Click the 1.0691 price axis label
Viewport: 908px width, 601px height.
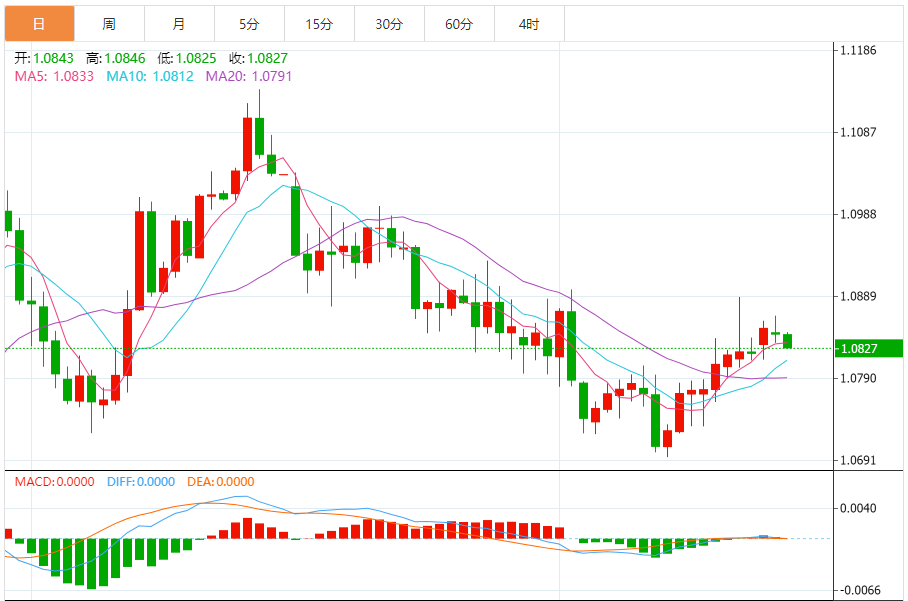(x=858, y=461)
